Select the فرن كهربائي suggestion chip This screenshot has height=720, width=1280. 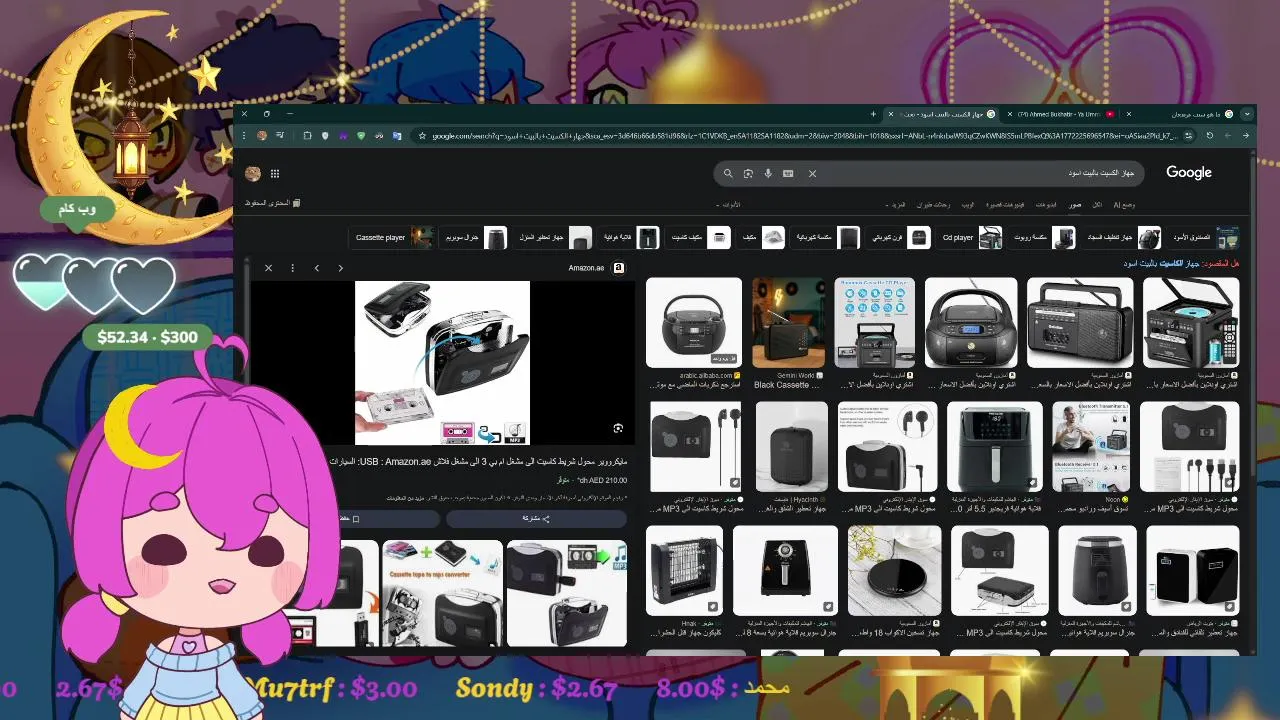(900, 238)
